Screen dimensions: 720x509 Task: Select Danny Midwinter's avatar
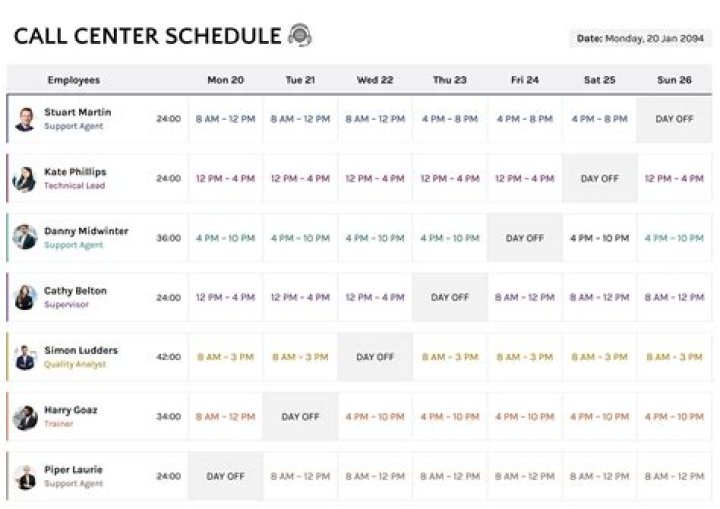click(25, 238)
